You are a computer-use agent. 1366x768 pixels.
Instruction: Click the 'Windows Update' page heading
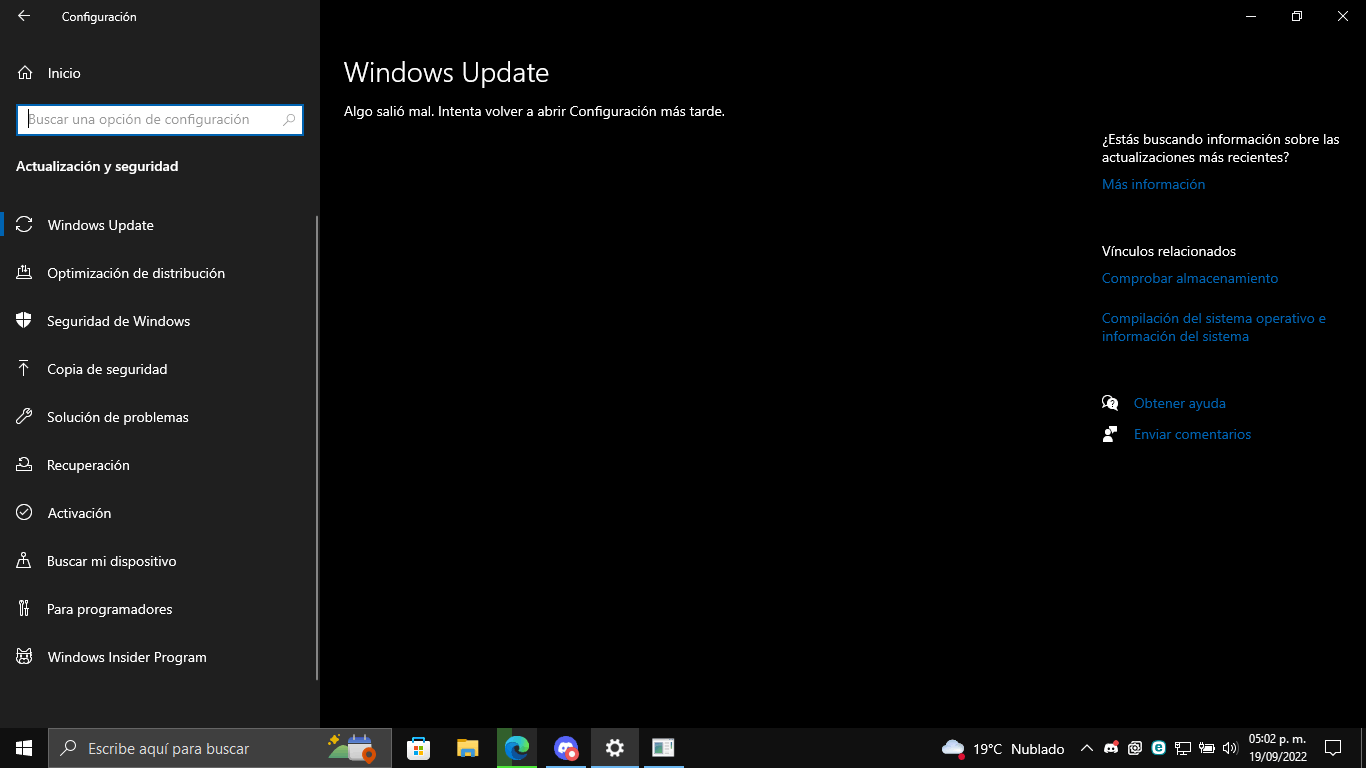(446, 73)
